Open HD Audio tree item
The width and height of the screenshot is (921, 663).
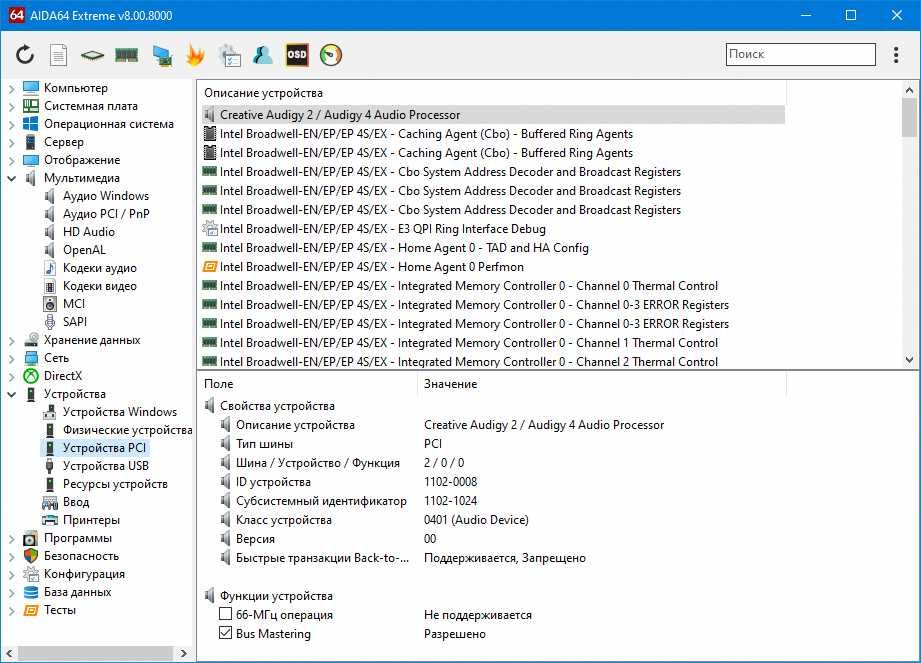tap(89, 232)
